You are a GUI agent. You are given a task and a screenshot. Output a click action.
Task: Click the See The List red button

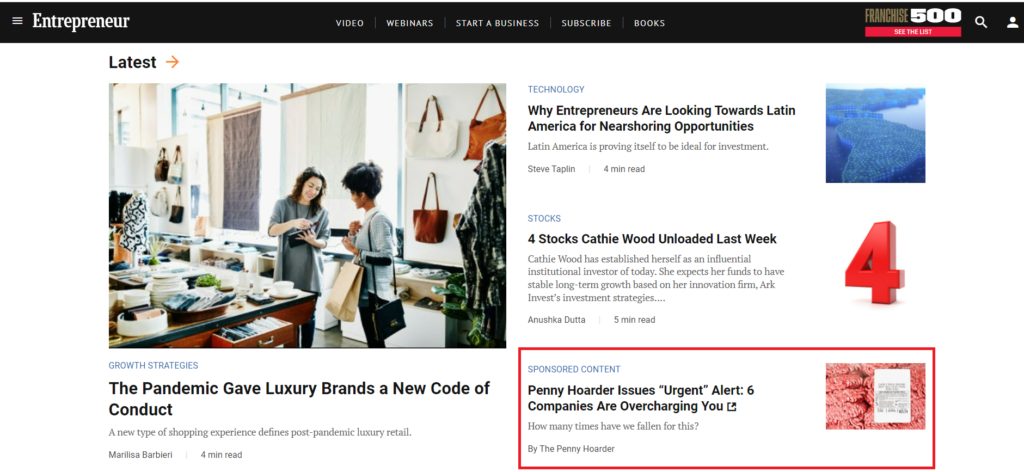tap(913, 32)
